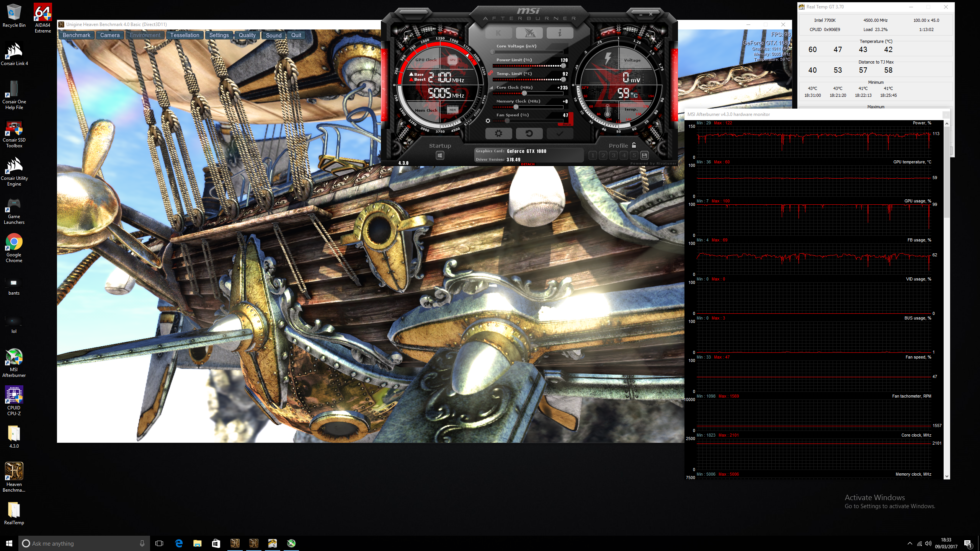Image resolution: width=980 pixels, height=551 pixels.
Task: Open the Kombustor K button in Afterburner
Action: click(x=498, y=32)
